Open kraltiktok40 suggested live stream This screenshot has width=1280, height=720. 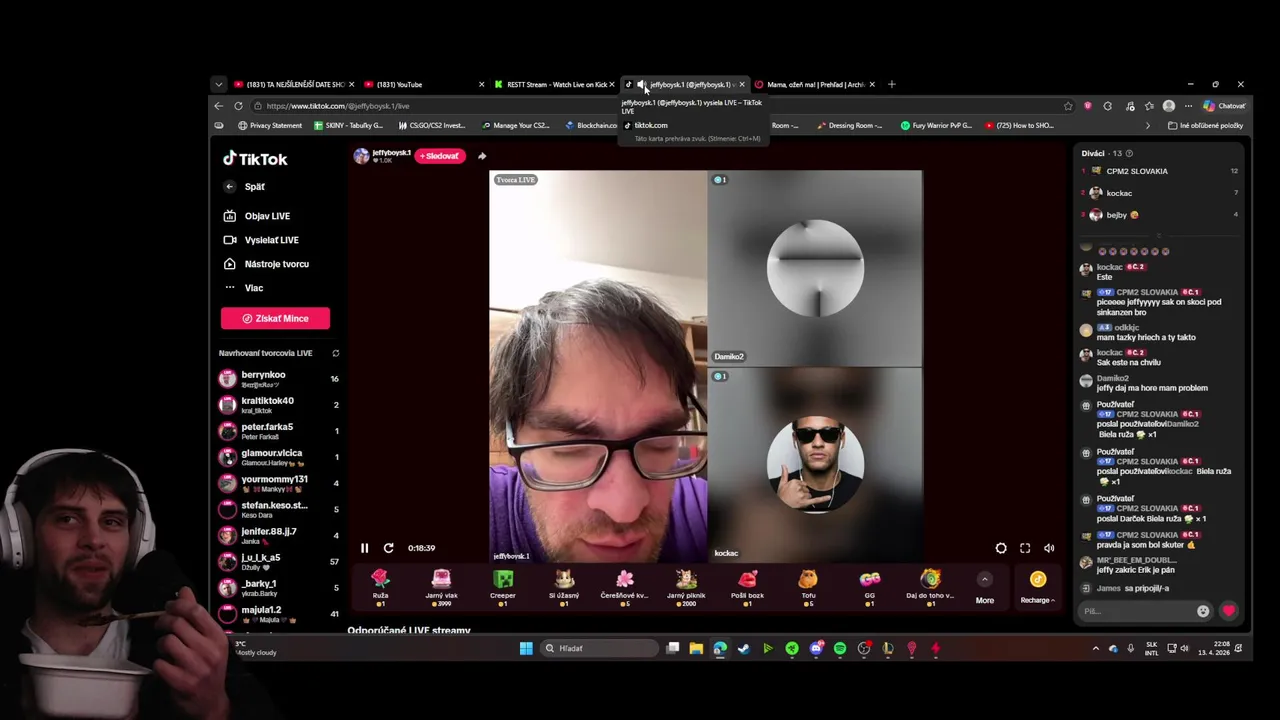(278, 405)
